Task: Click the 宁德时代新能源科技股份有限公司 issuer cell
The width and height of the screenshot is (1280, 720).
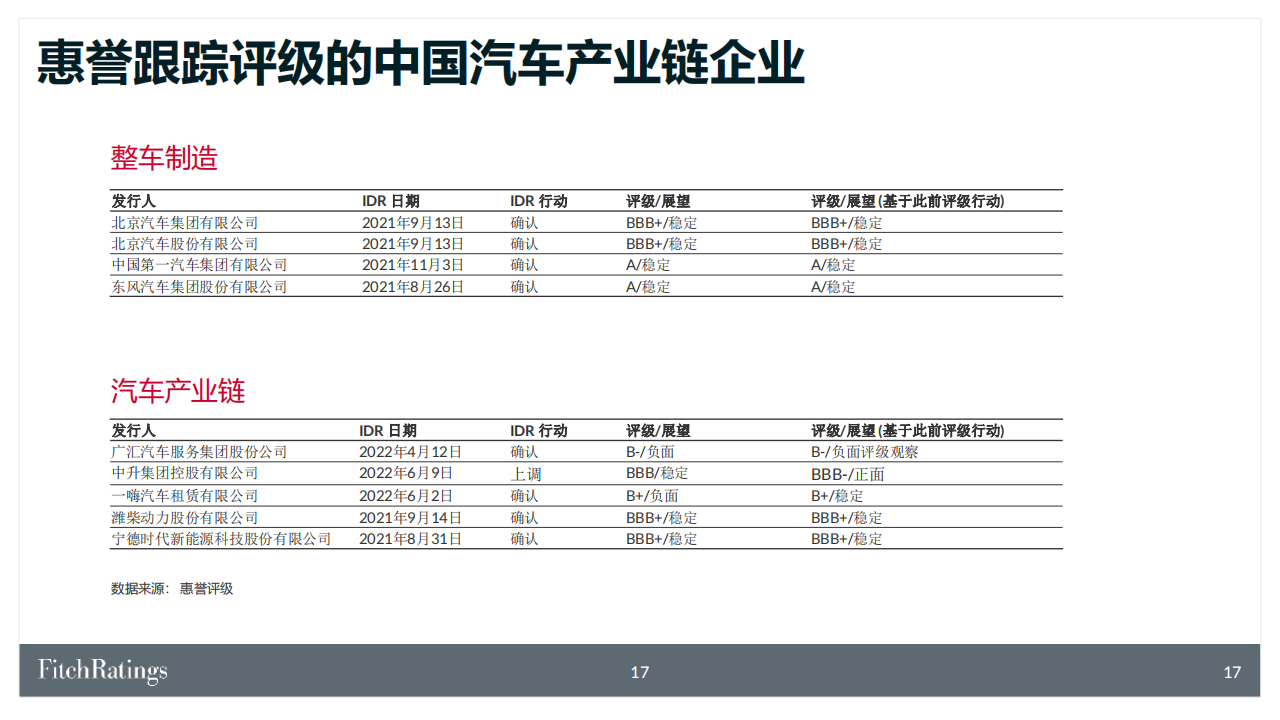Action: point(221,539)
